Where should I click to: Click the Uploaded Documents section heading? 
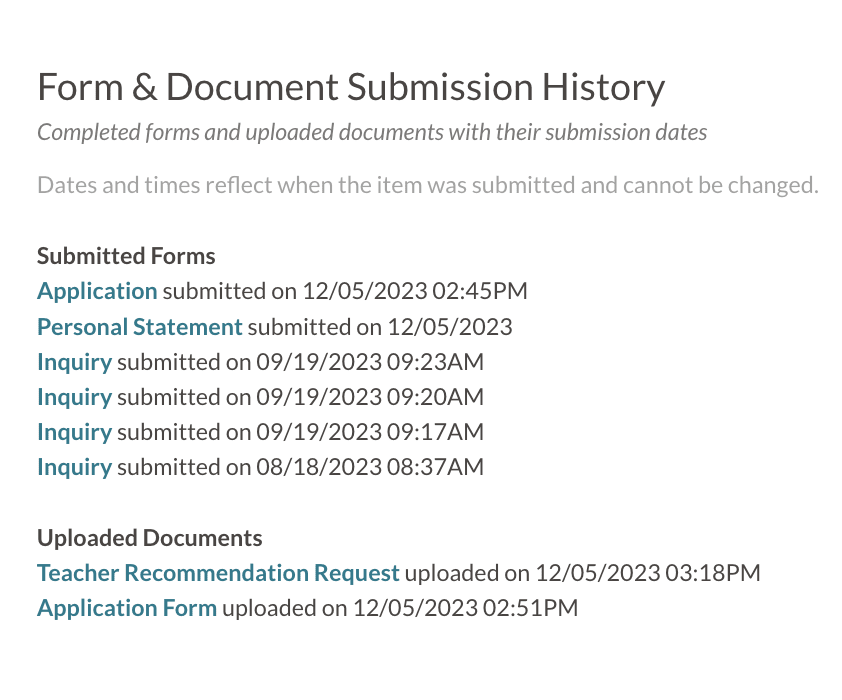click(x=150, y=538)
